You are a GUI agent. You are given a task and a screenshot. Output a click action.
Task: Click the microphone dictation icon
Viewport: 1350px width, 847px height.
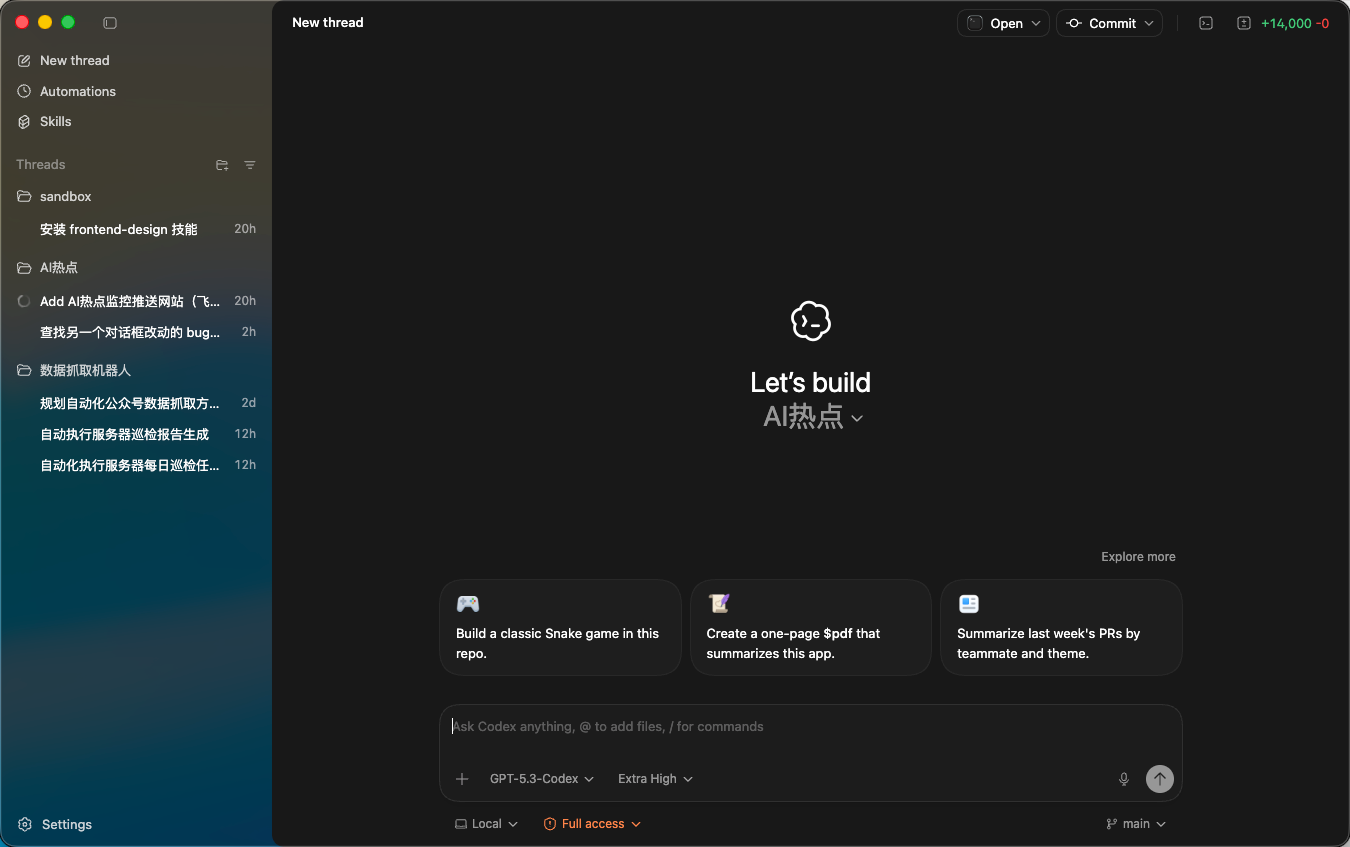[1124, 779]
